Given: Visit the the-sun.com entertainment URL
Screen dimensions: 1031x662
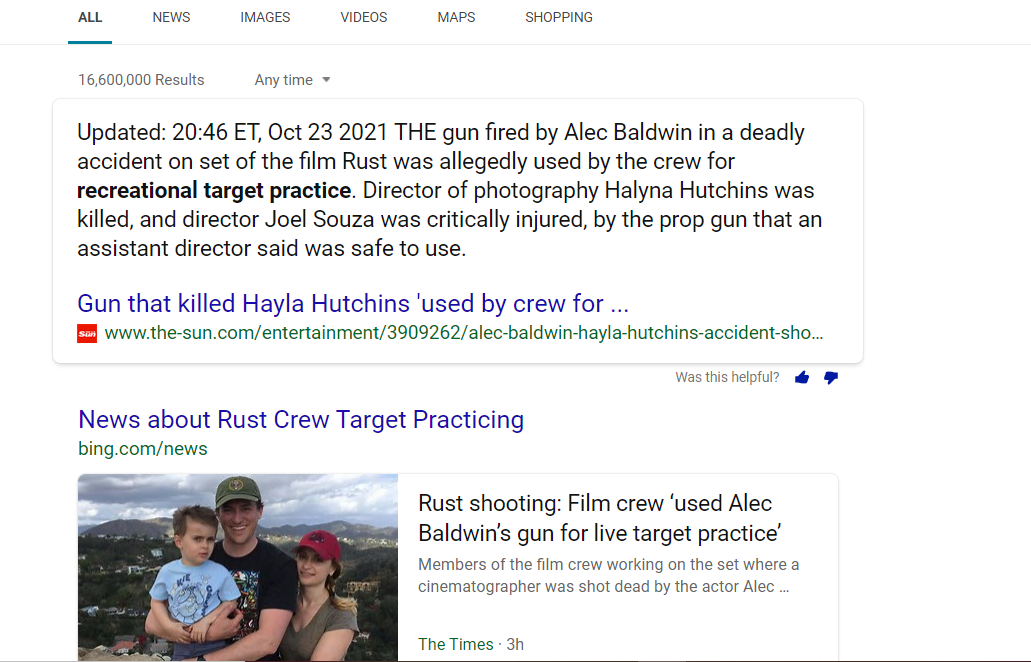Looking at the screenshot, I should [464, 333].
